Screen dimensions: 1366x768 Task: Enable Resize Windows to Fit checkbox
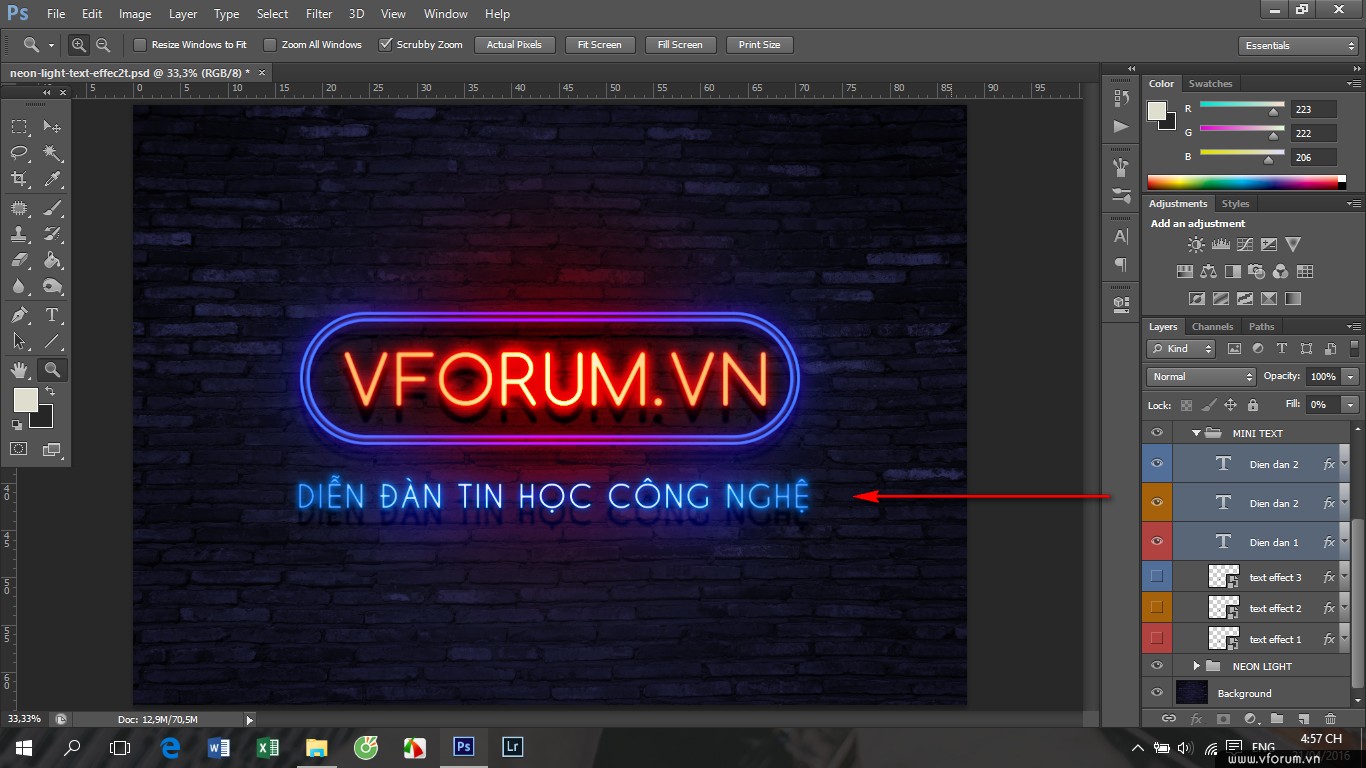(140, 45)
